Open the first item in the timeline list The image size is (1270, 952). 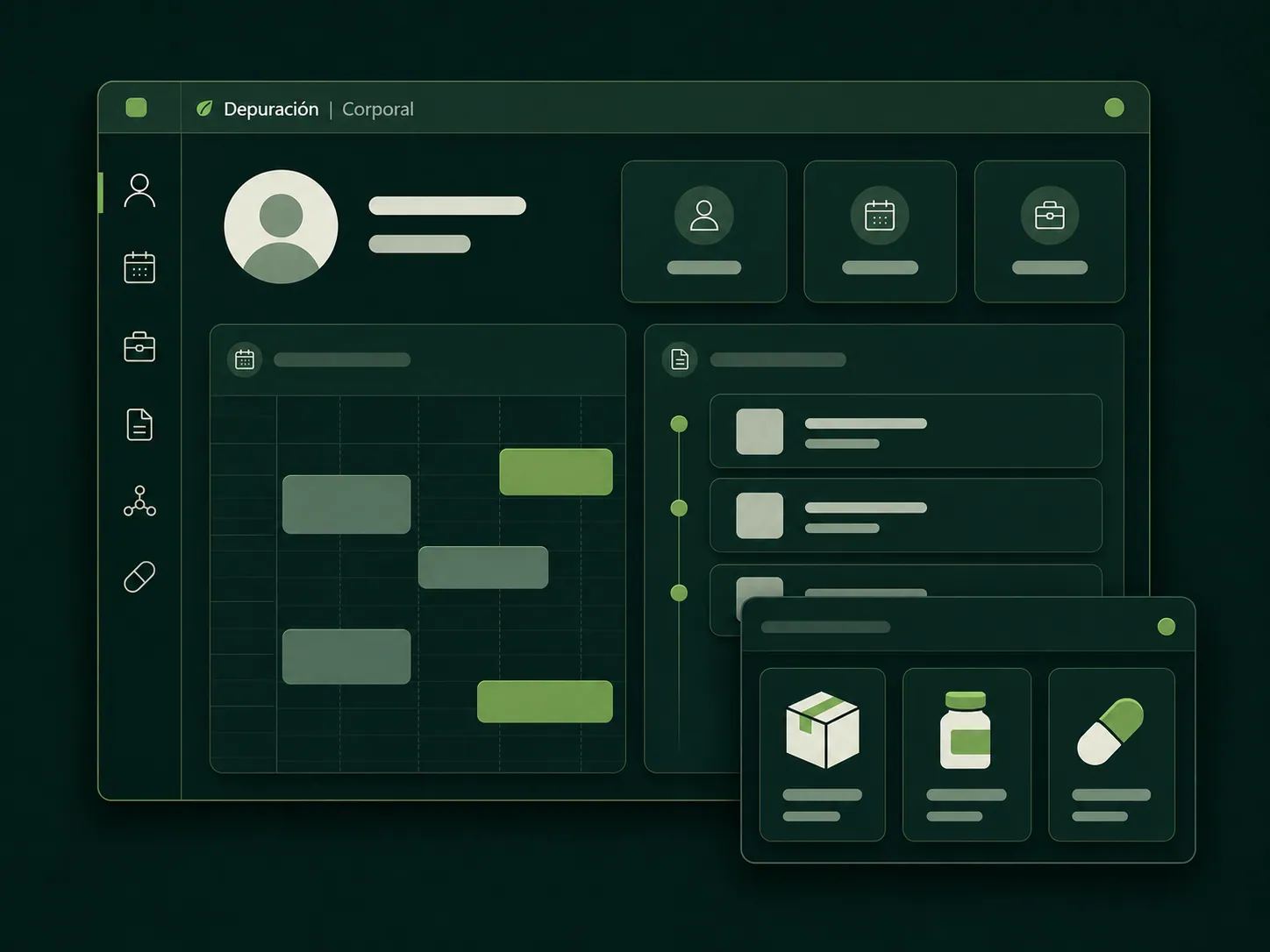coord(906,431)
